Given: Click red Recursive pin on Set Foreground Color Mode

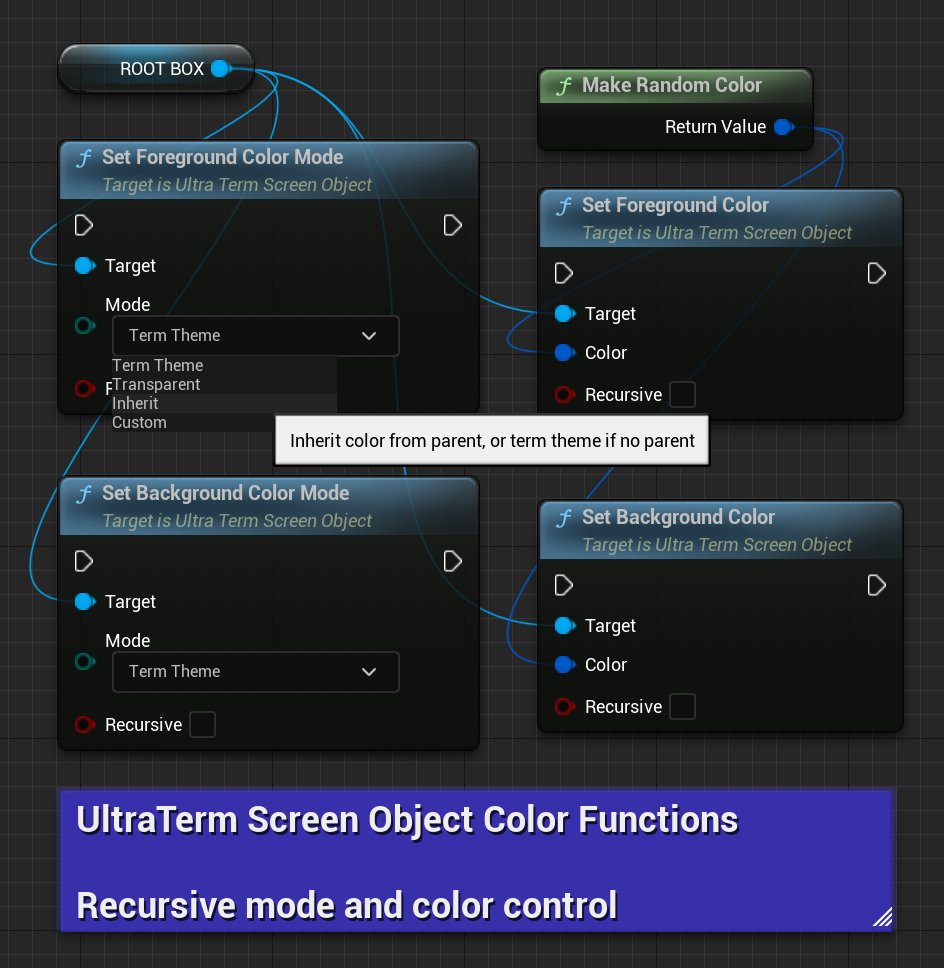Looking at the screenshot, I should coord(85,388).
